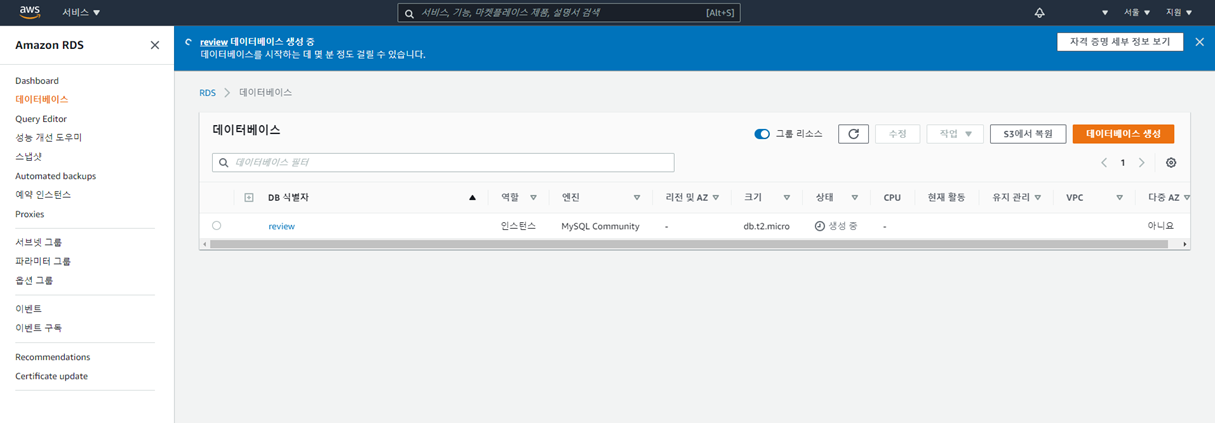The height and width of the screenshot is (423, 1215).
Task: Open table settings gear
Action: (1171, 163)
